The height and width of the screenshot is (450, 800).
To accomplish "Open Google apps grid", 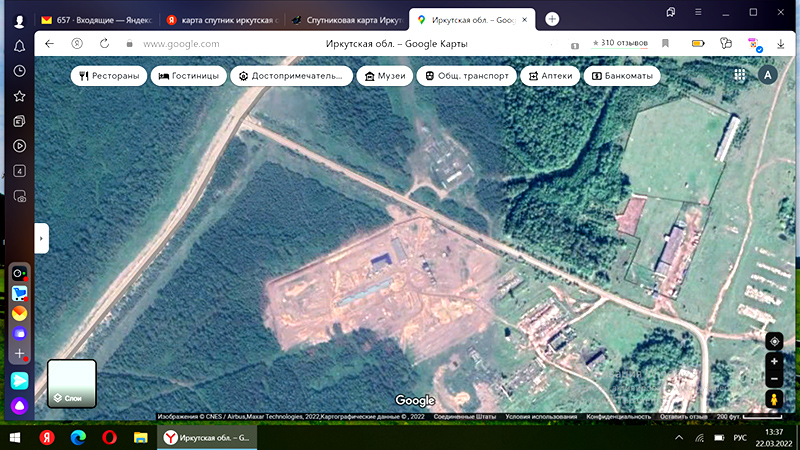I will pyautogui.click(x=740, y=75).
